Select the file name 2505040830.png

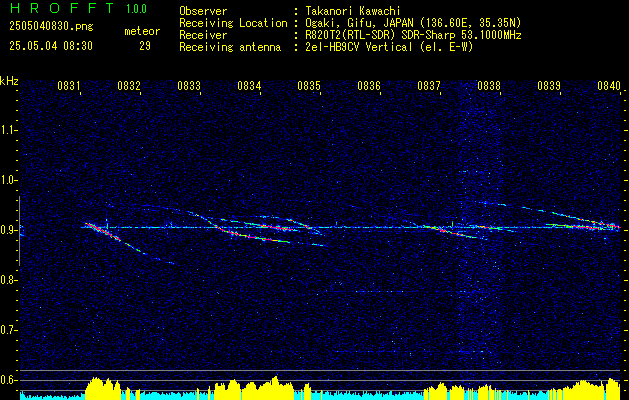click(51, 27)
